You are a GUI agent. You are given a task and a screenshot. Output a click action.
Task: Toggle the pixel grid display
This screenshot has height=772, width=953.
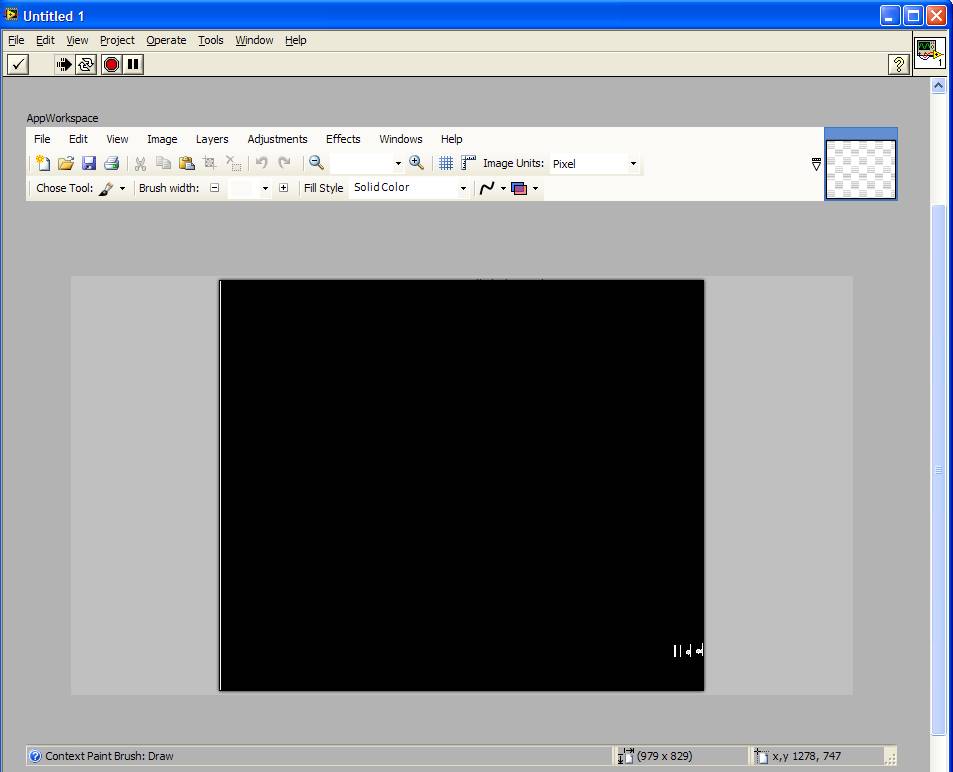pyautogui.click(x=446, y=163)
